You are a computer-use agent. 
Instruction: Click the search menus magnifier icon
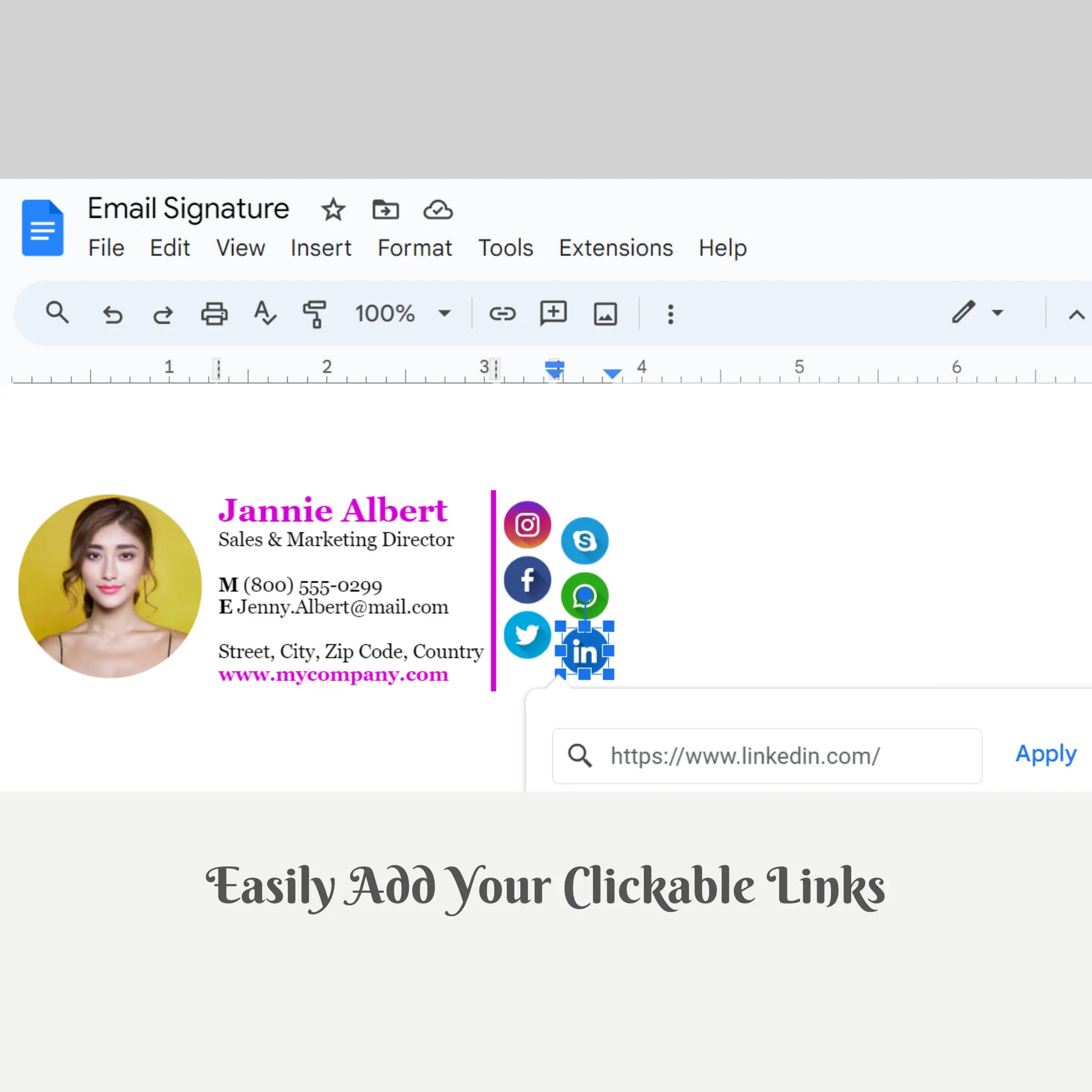pos(57,313)
